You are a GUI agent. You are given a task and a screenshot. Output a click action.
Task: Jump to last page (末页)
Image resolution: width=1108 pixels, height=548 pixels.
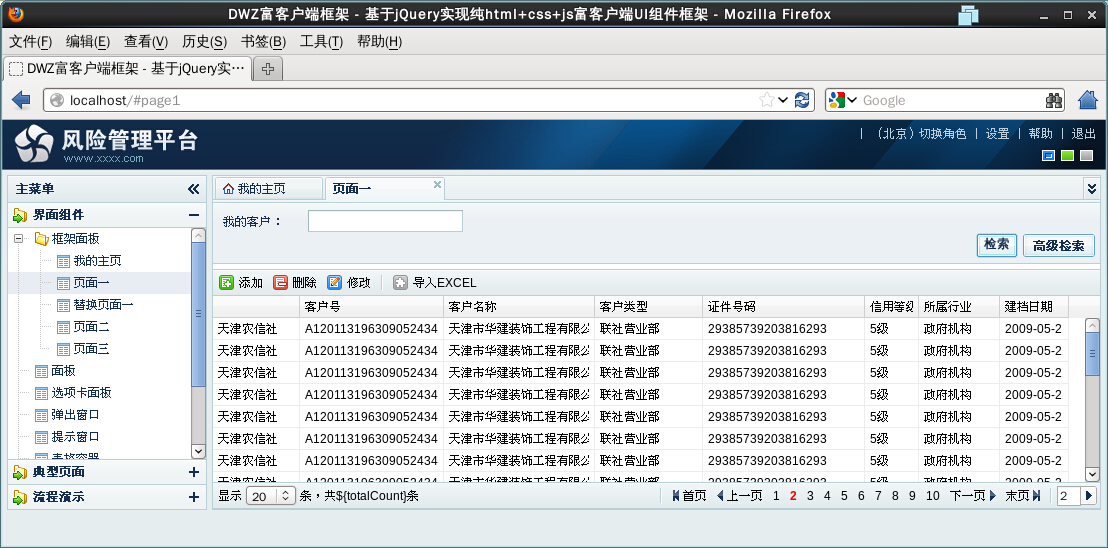tap(1023, 496)
